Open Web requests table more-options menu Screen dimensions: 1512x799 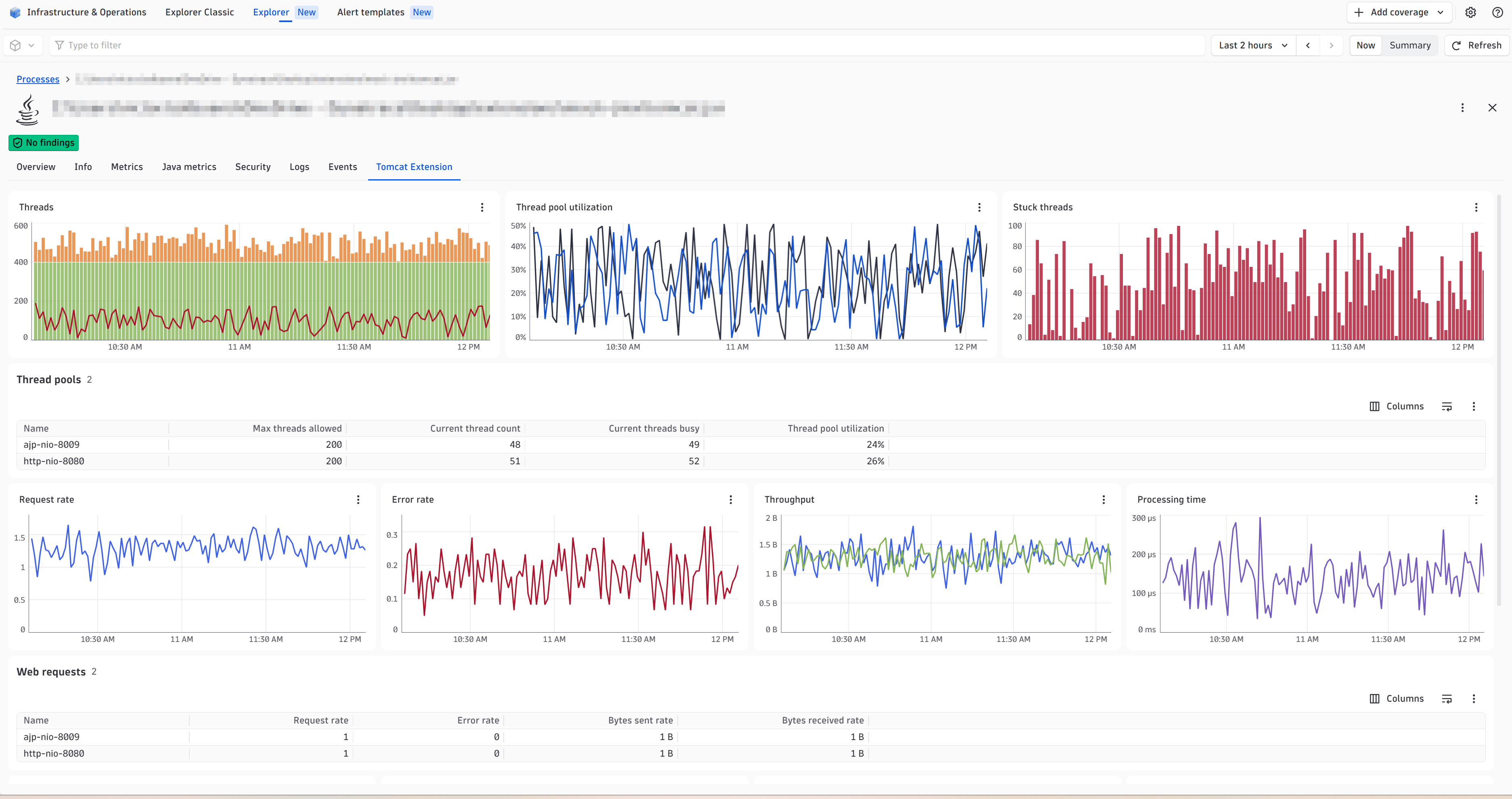(x=1473, y=698)
